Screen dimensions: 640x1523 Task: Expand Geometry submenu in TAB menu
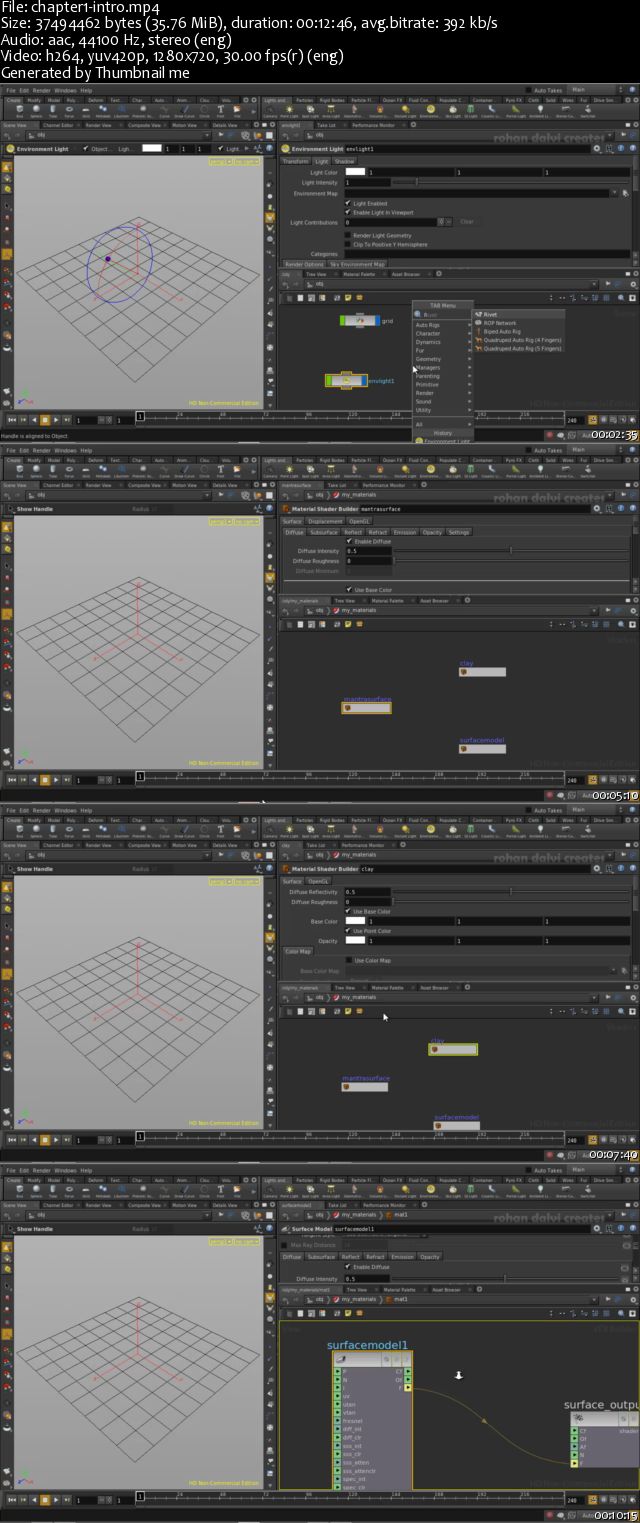coord(443,359)
